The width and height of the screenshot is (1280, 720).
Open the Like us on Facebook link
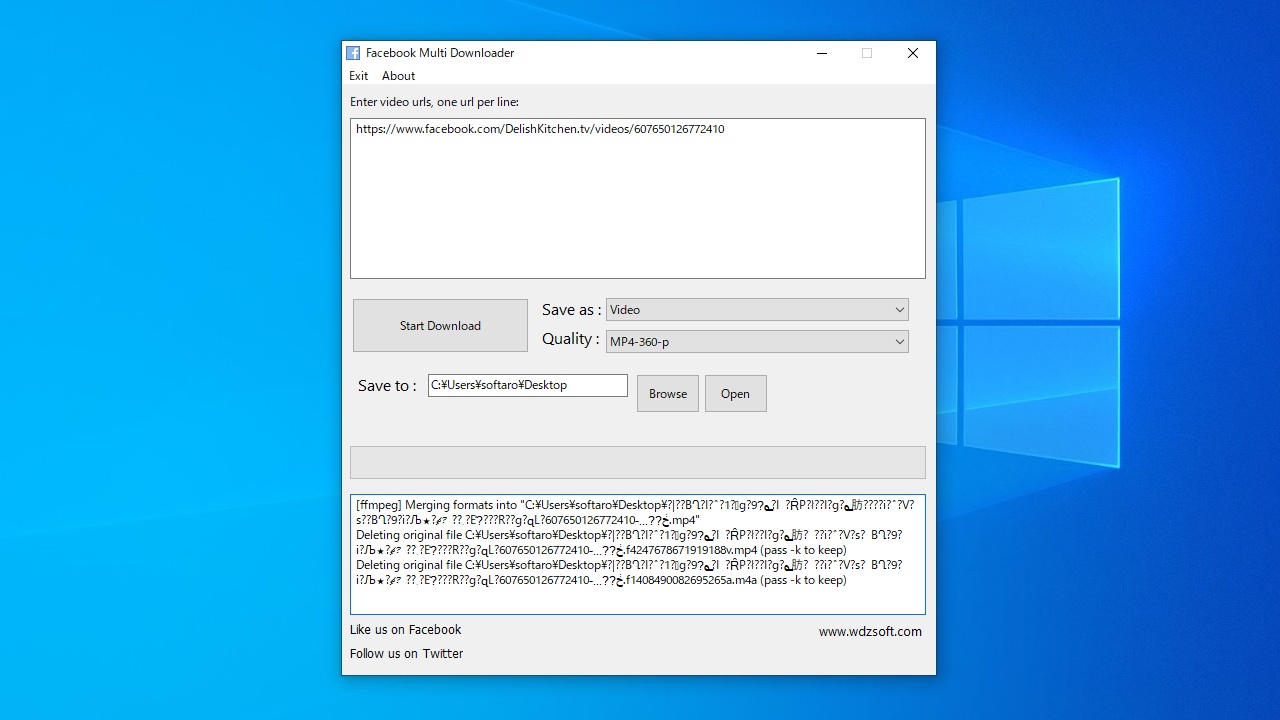tap(406, 630)
